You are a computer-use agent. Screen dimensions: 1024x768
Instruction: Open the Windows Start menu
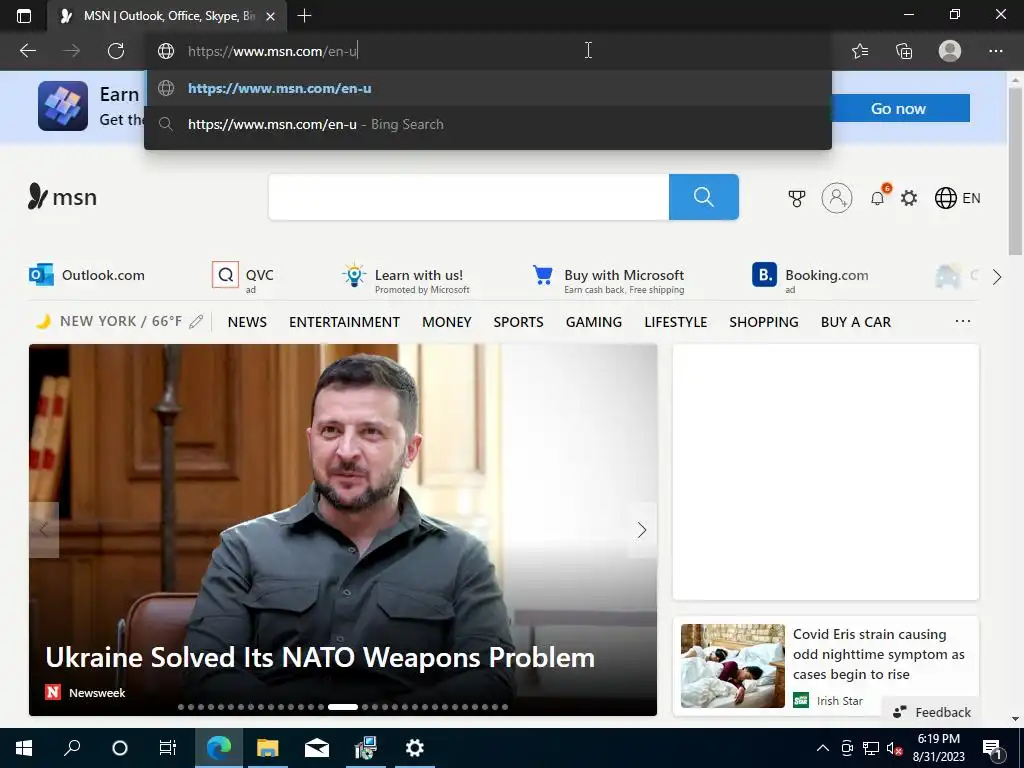coord(24,748)
